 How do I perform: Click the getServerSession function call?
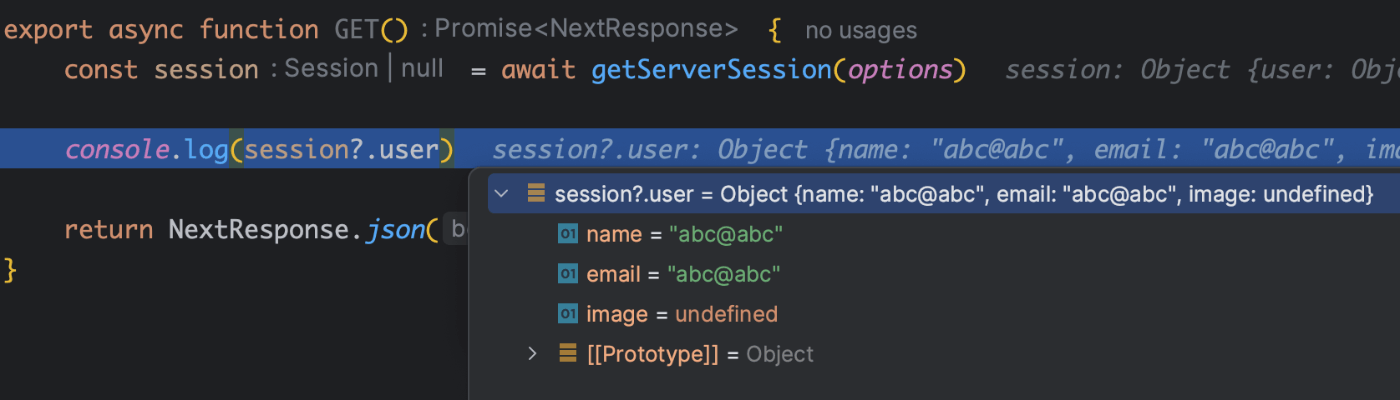712,70
